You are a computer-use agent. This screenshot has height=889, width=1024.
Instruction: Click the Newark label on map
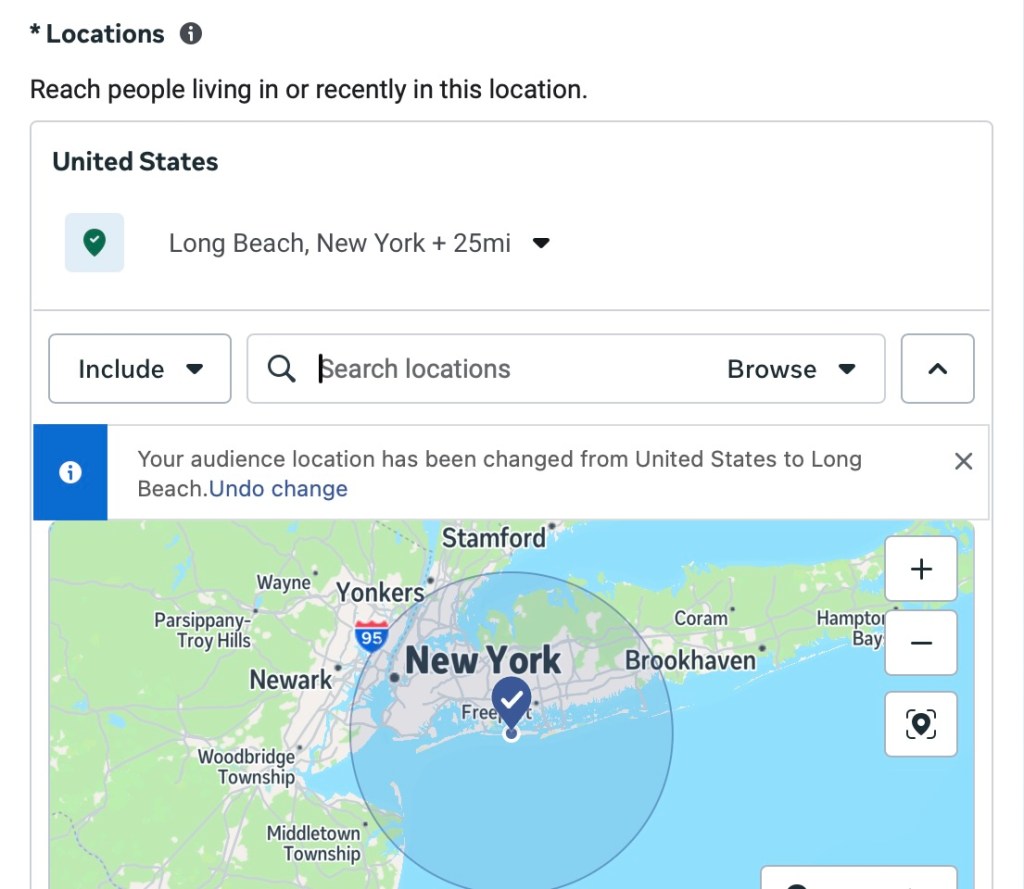pos(290,680)
